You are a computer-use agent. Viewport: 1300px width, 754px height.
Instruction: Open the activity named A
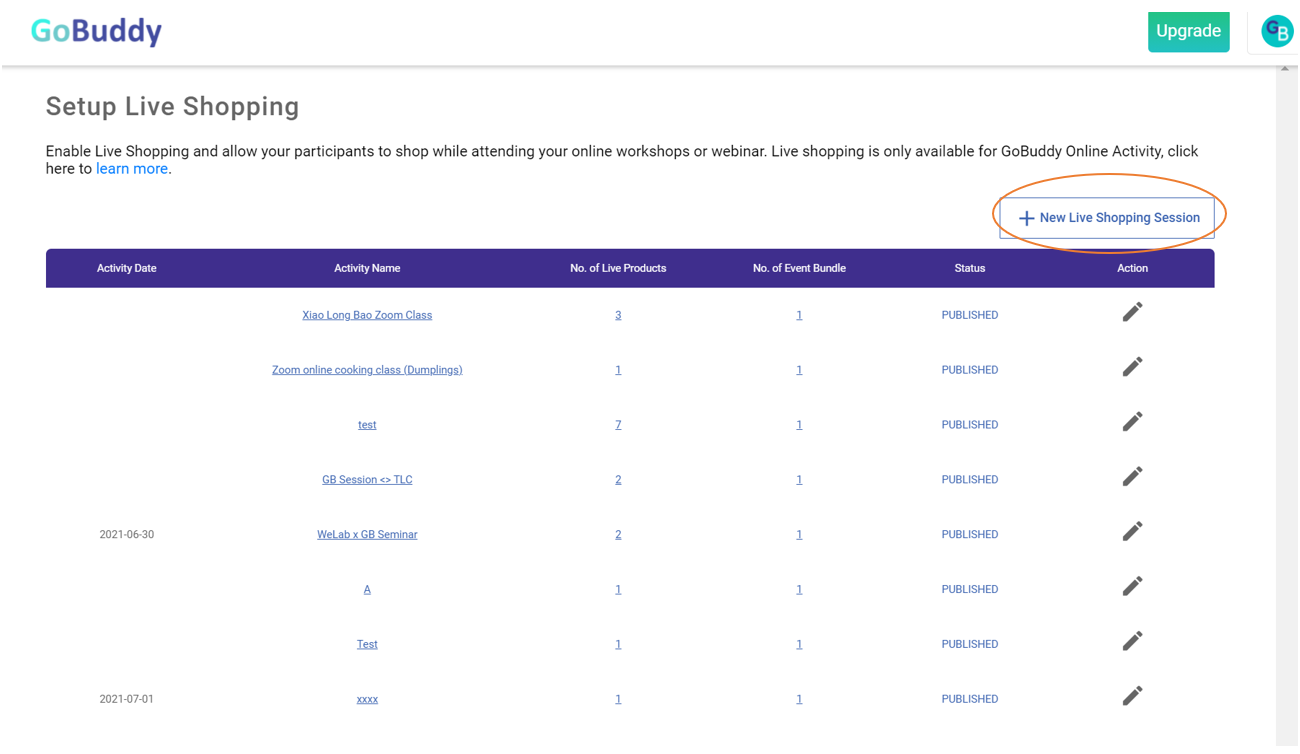367,590
